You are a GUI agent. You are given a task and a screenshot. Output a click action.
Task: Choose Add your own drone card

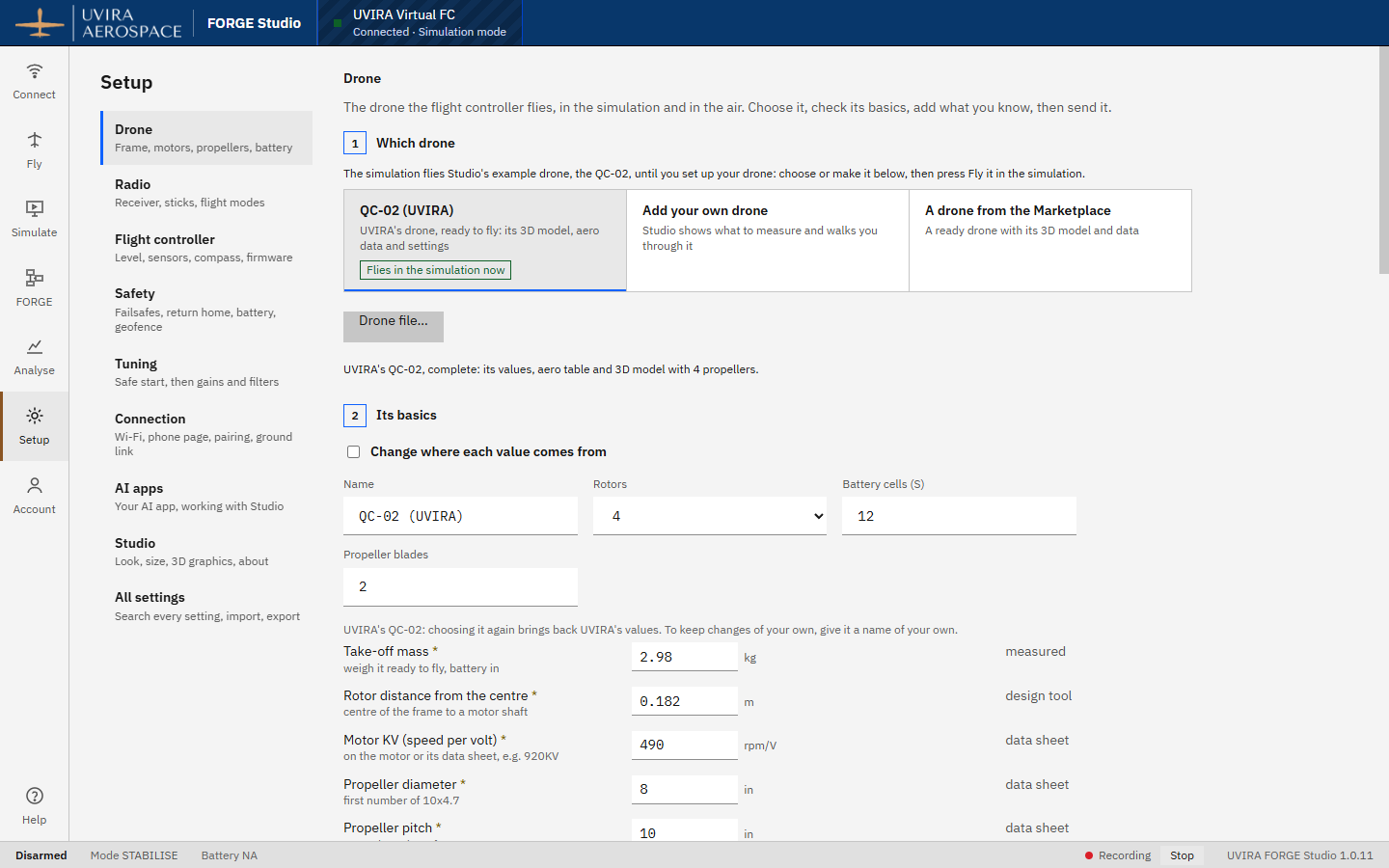(768, 240)
